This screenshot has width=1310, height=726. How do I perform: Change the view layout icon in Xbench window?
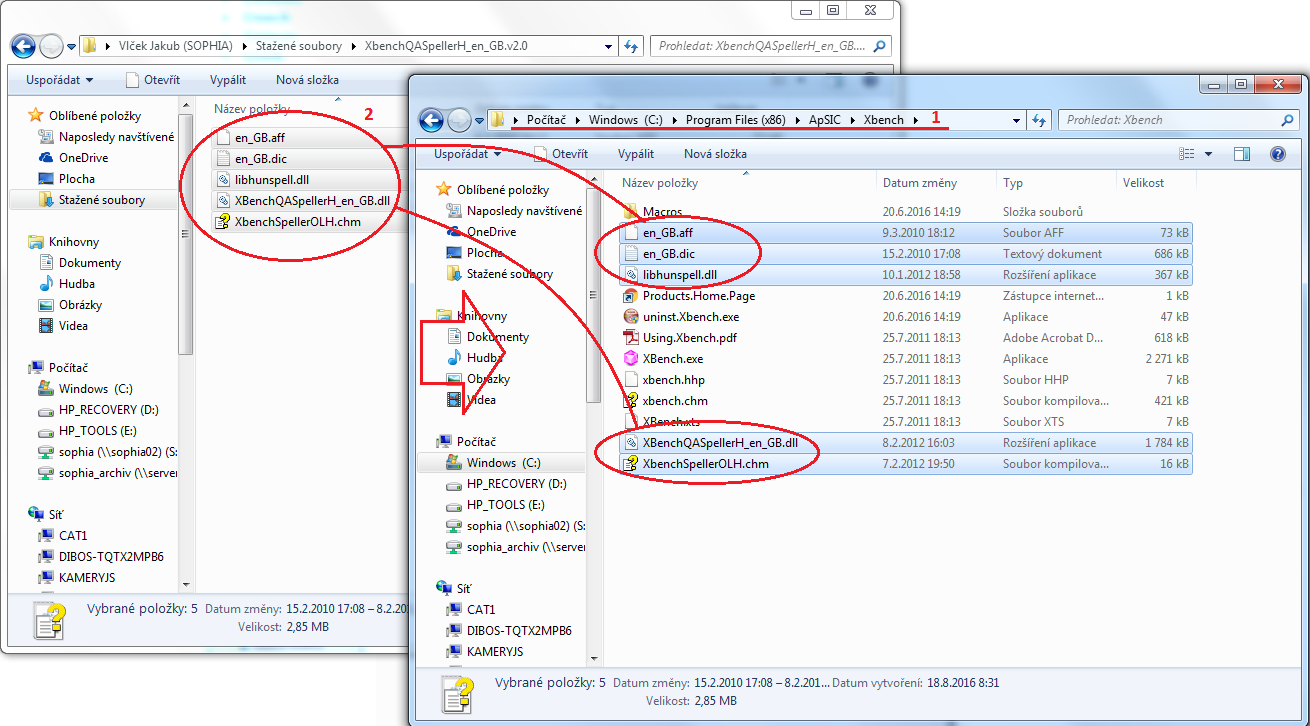coord(1187,154)
